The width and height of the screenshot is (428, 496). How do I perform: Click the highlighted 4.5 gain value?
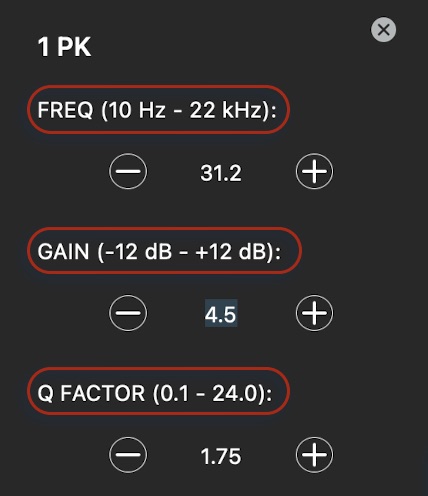point(221,314)
